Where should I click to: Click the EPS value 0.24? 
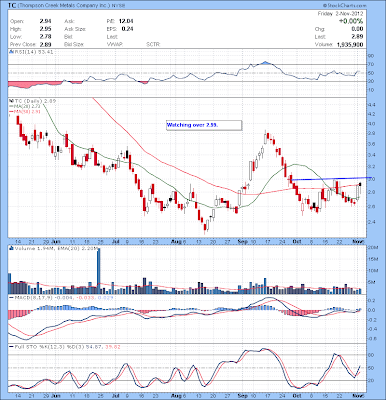tap(127, 29)
